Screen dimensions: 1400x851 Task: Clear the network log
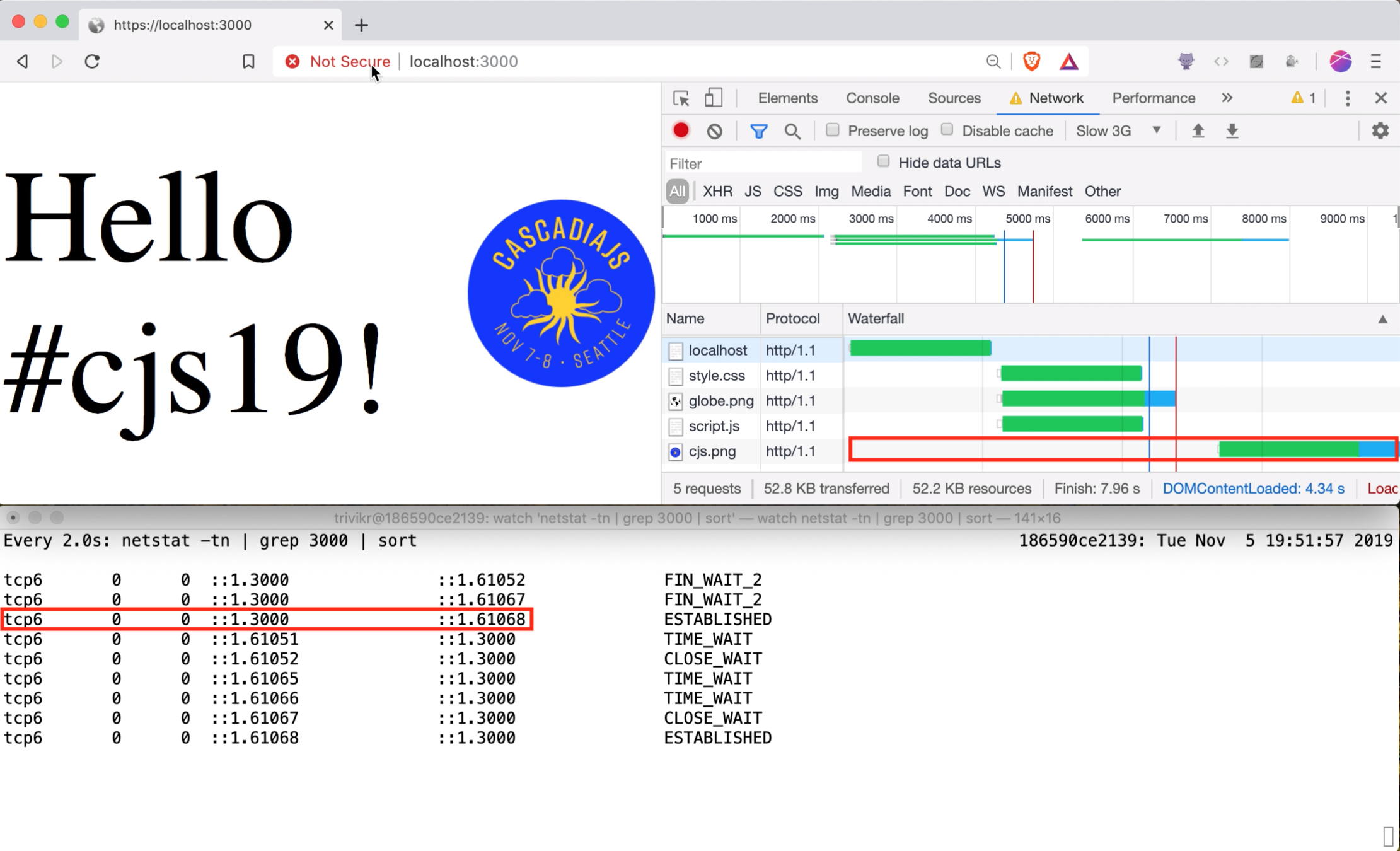(714, 130)
